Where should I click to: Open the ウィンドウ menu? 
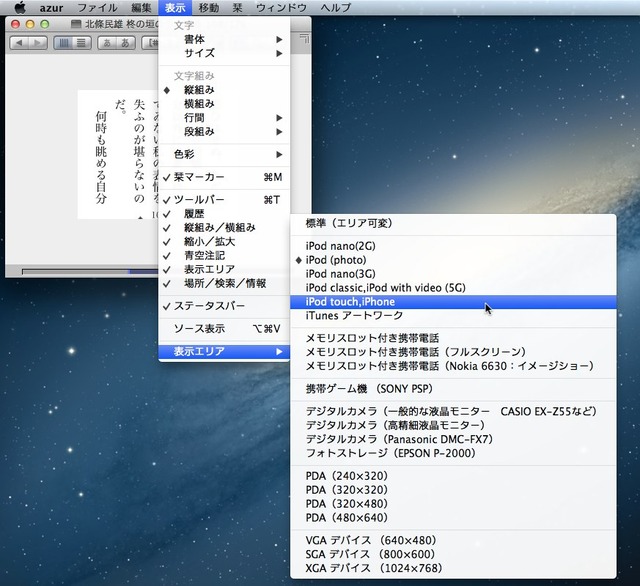[x=281, y=7]
